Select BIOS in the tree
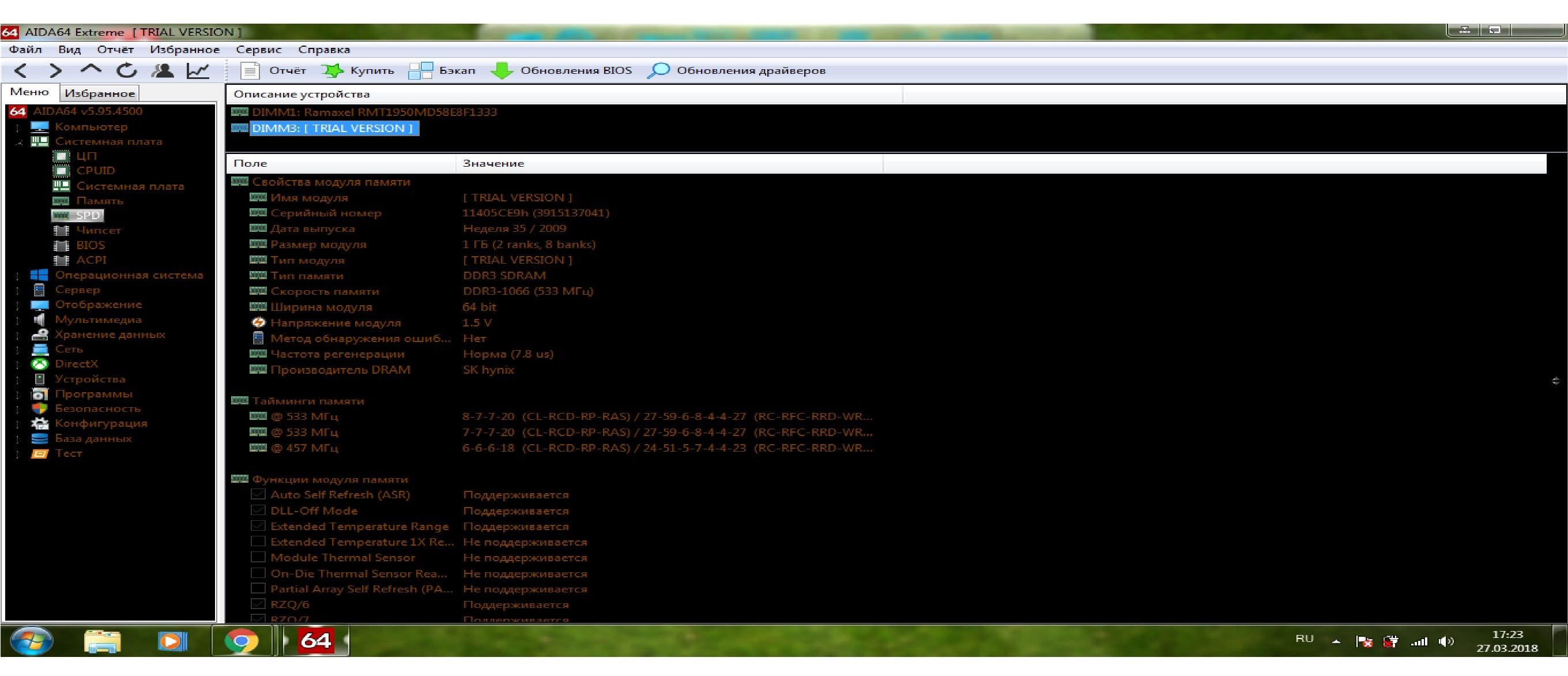The width and height of the screenshot is (1568, 676). [x=91, y=246]
